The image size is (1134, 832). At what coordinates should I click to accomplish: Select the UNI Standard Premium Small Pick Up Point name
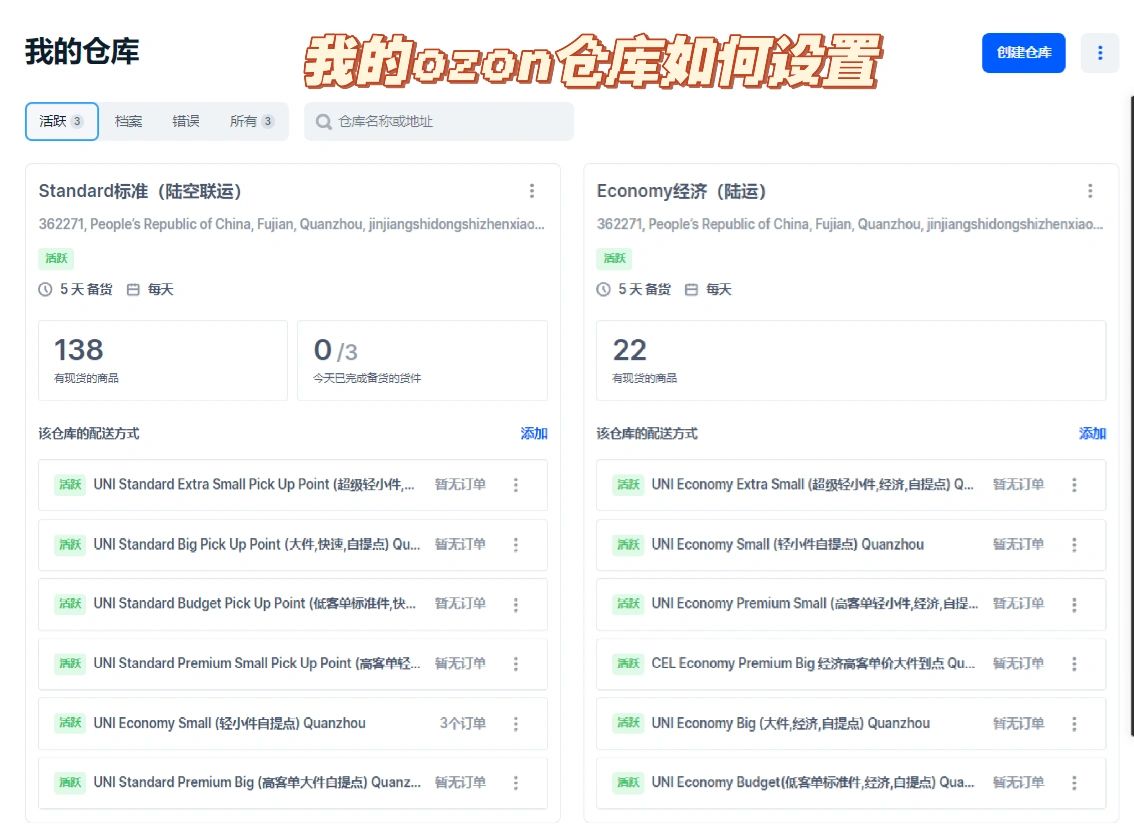[257, 663]
